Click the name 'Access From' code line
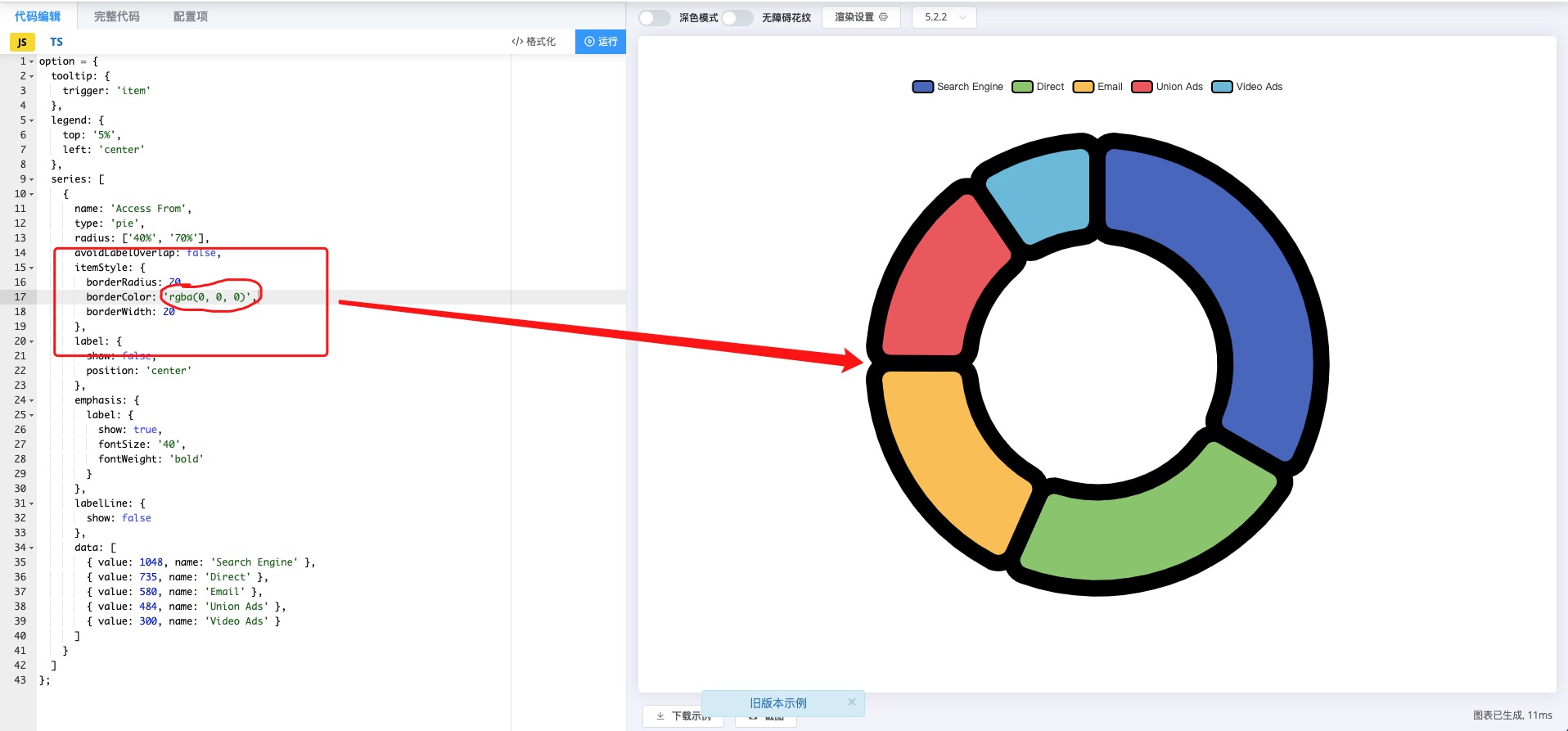Viewport: 1568px width, 731px height. [133, 209]
